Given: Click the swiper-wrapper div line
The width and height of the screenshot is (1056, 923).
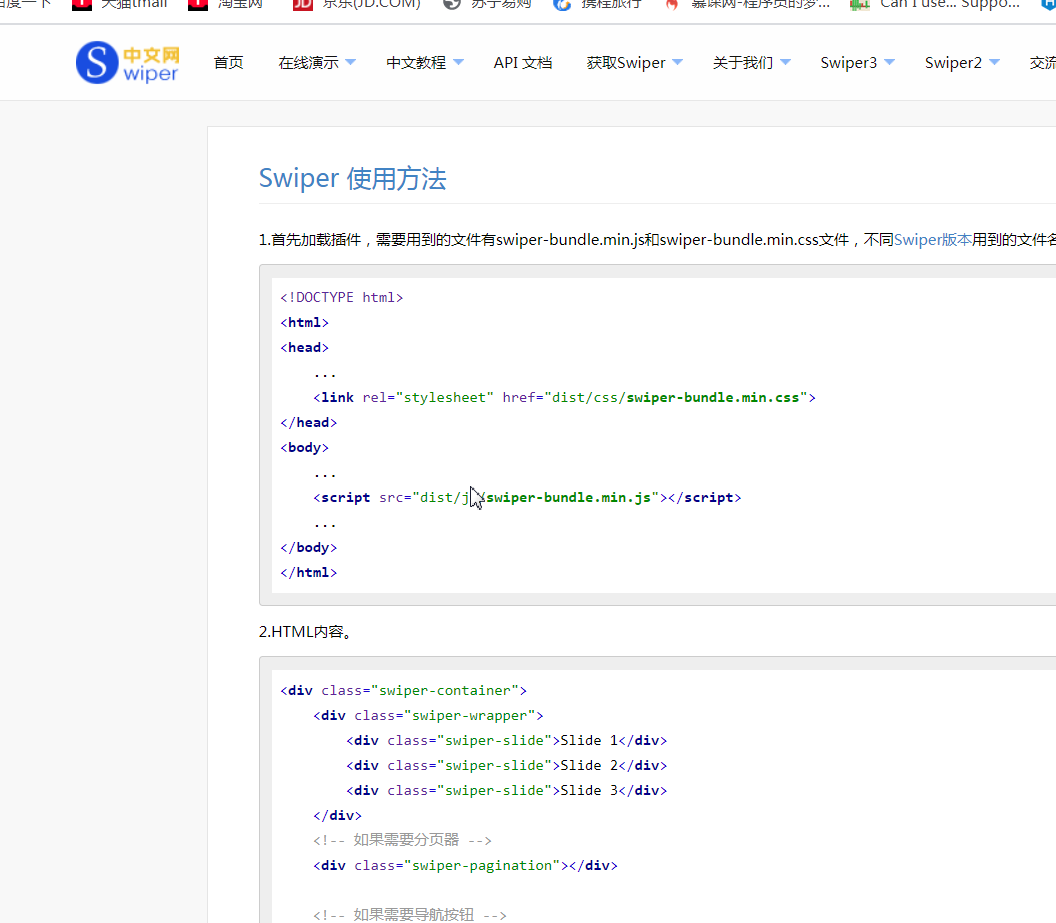Looking at the screenshot, I should pos(428,716).
